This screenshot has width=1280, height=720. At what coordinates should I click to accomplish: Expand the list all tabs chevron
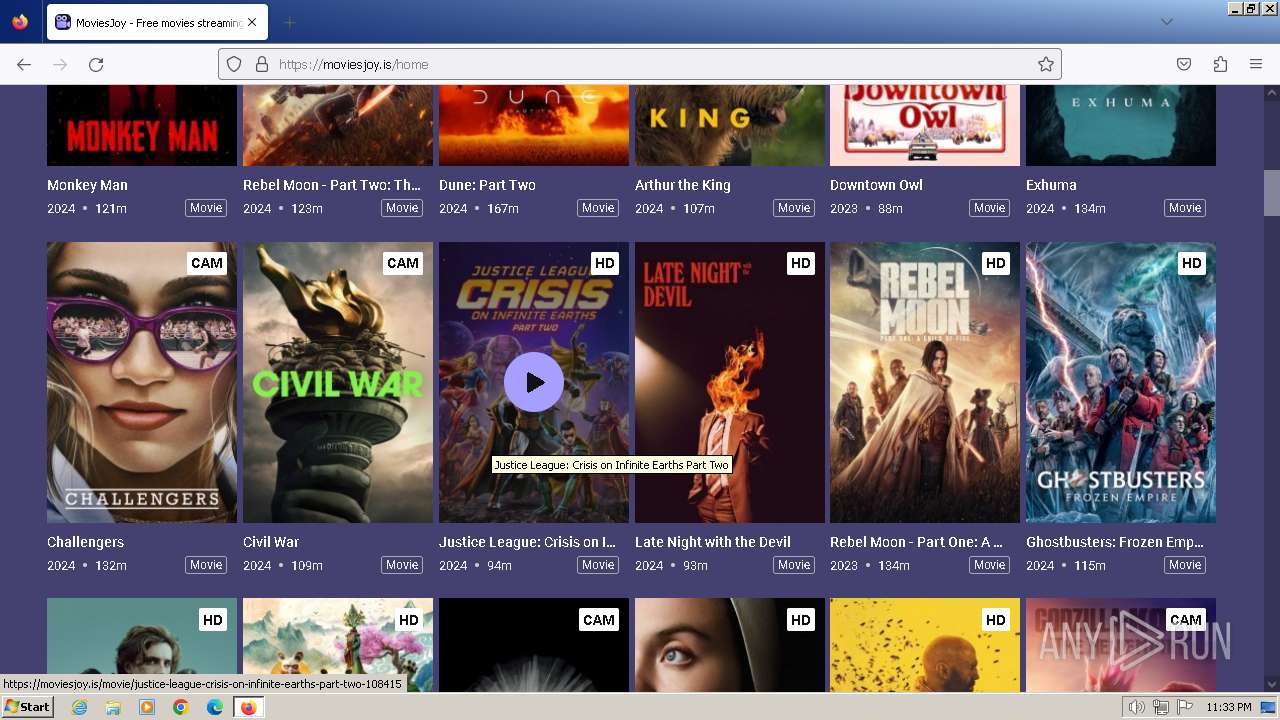pyautogui.click(x=1166, y=22)
